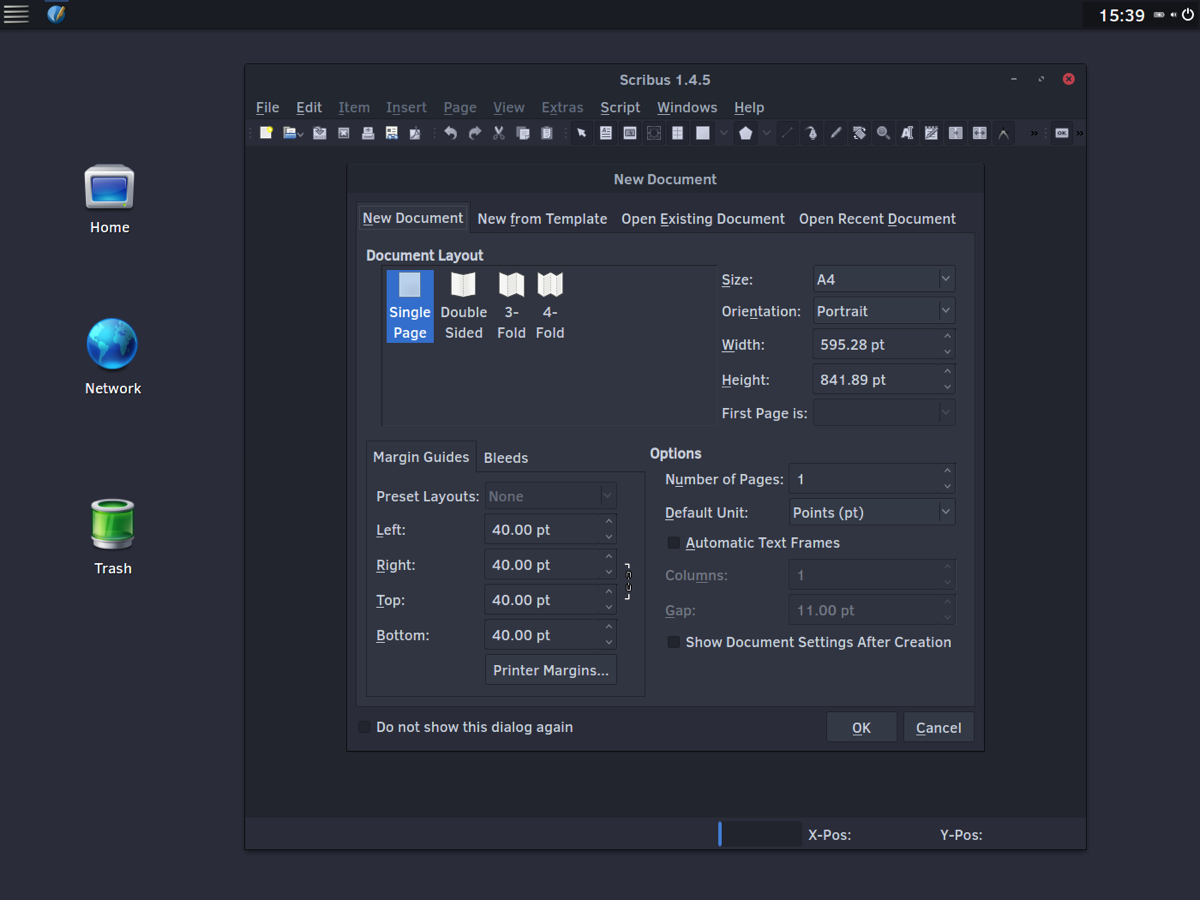This screenshot has width=1200, height=900.
Task: Click the Cut scissors icon
Action: [x=499, y=133]
